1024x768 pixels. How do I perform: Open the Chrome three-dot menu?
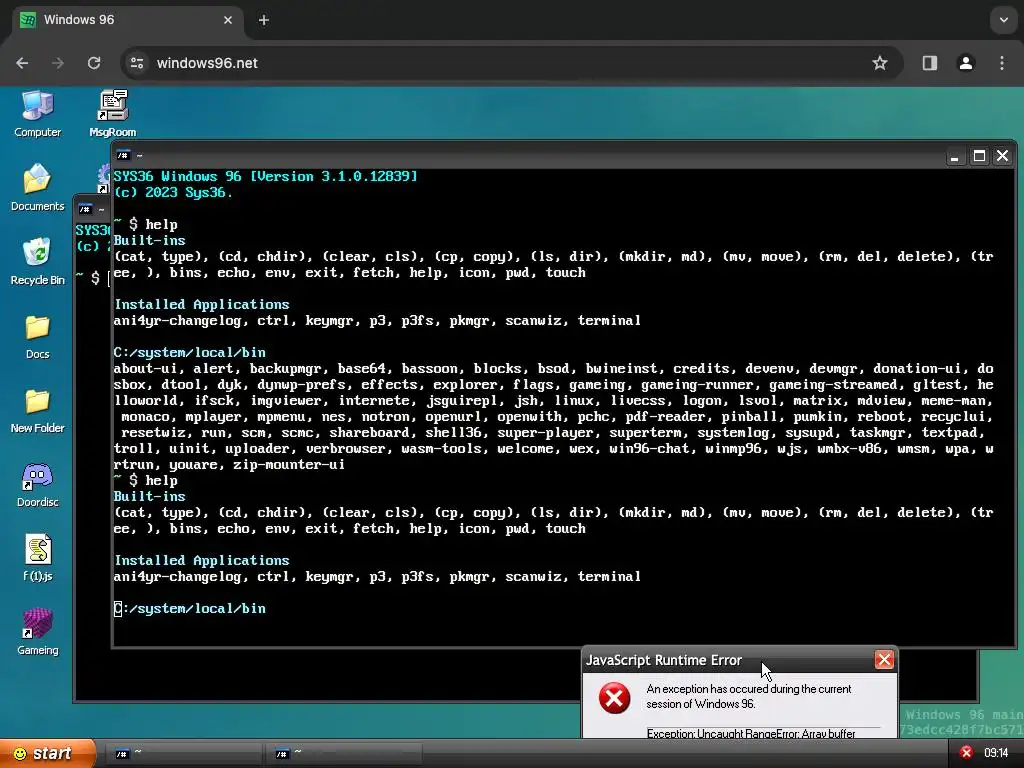[1002, 63]
